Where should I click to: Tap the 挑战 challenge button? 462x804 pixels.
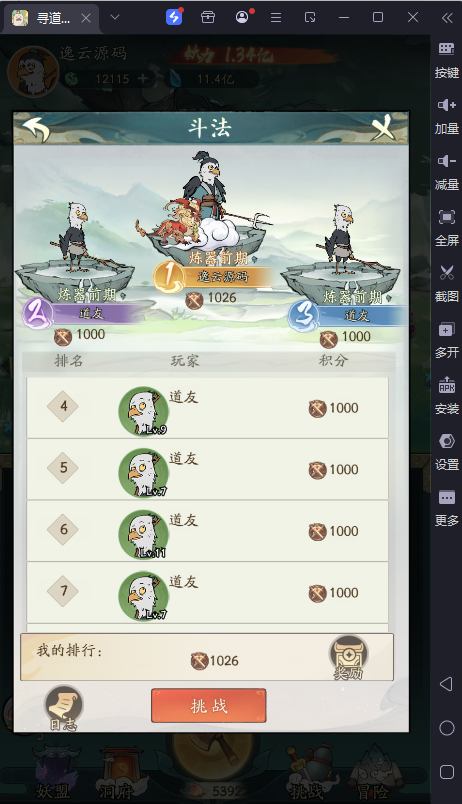tap(209, 706)
